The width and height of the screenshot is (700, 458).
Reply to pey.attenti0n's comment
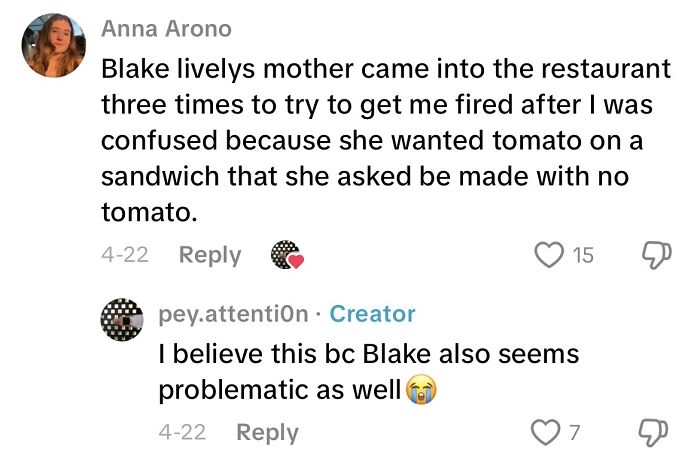[x=267, y=432]
